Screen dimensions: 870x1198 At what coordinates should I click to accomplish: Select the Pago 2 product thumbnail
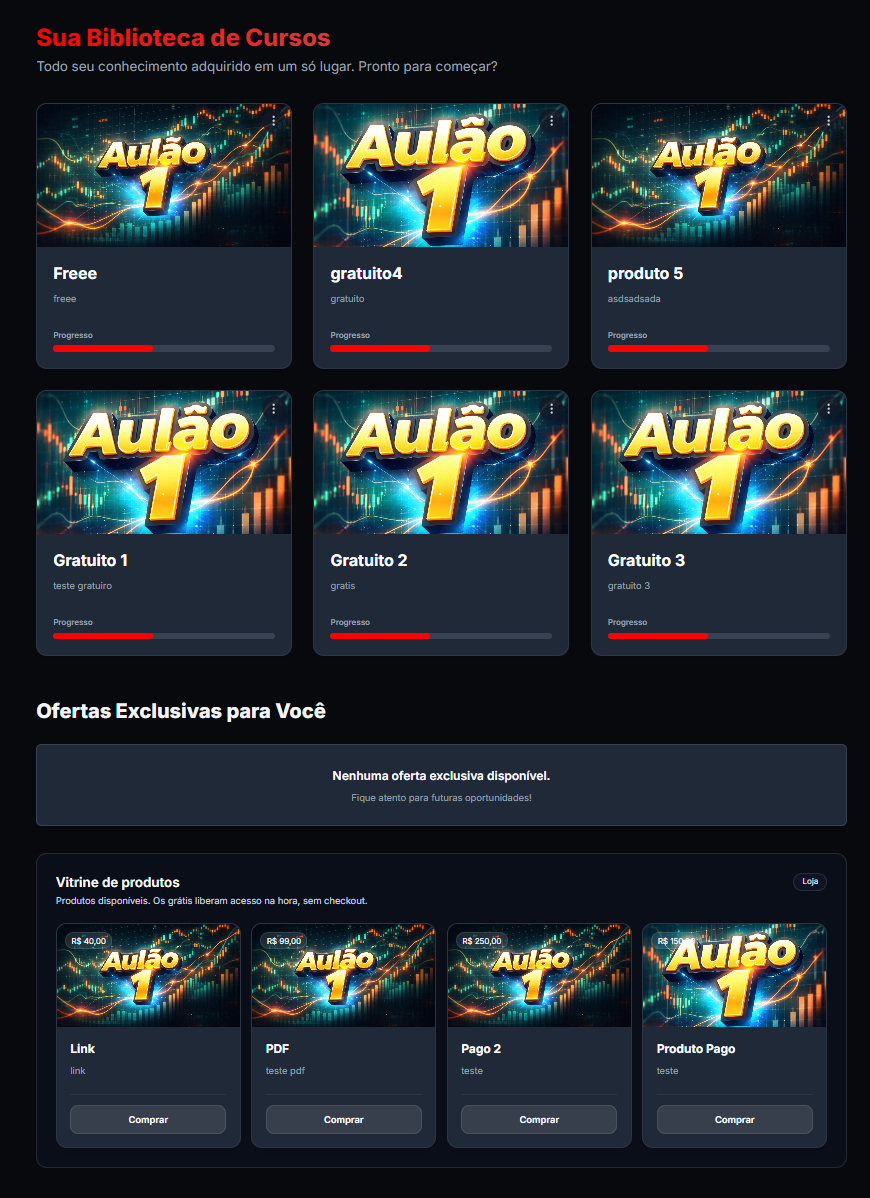pos(539,976)
